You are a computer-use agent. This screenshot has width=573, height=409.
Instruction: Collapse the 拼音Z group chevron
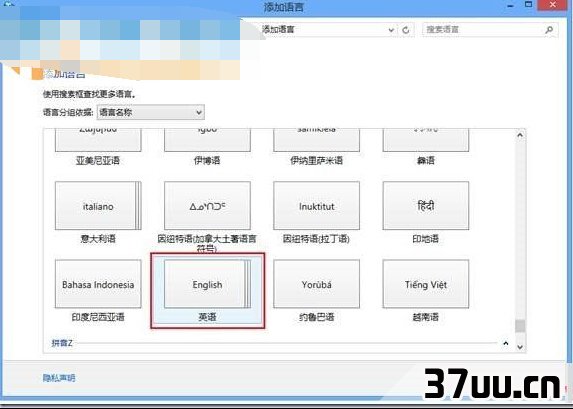pyautogui.click(x=506, y=343)
